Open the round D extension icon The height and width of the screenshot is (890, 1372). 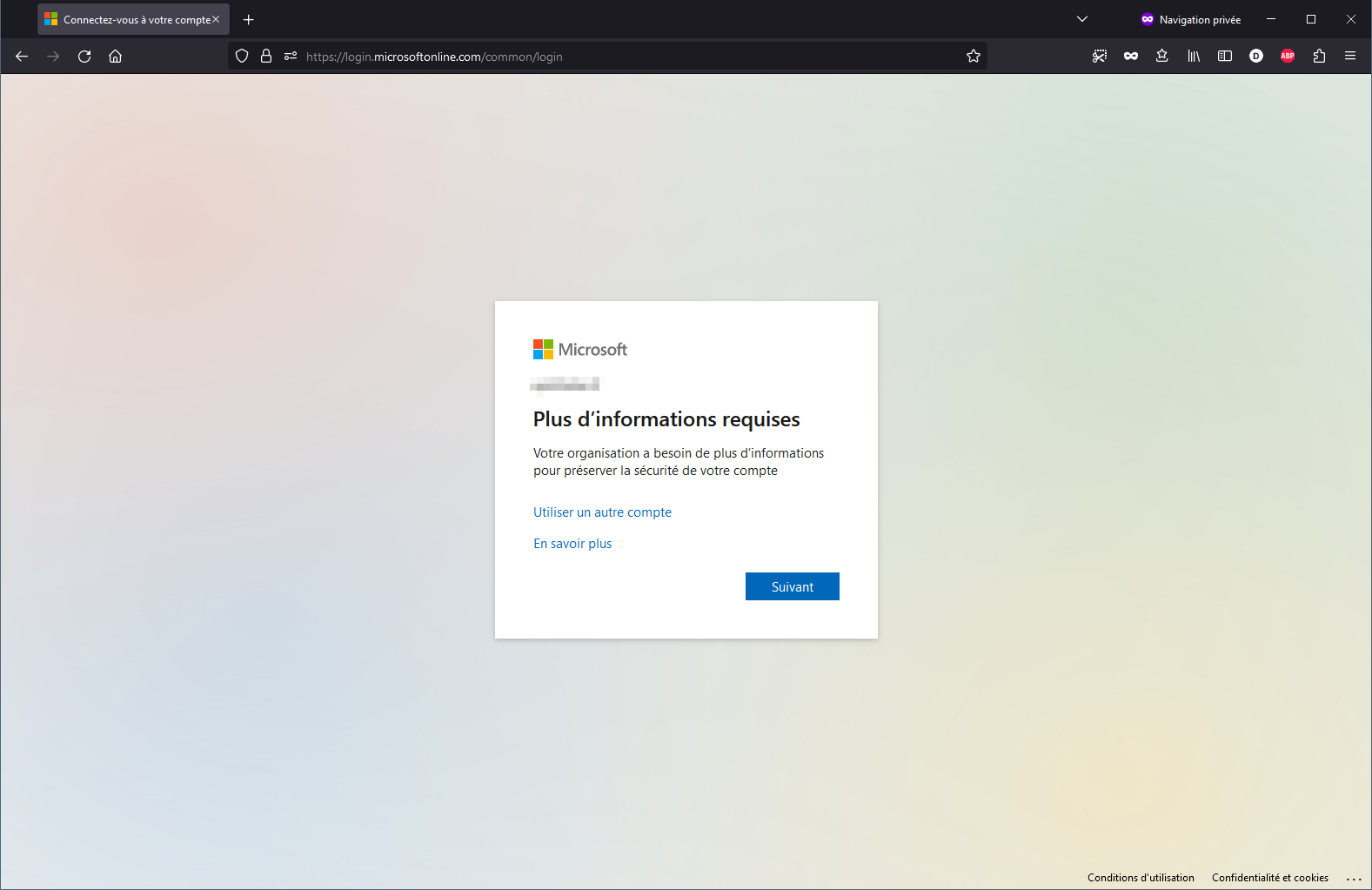point(1256,57)
